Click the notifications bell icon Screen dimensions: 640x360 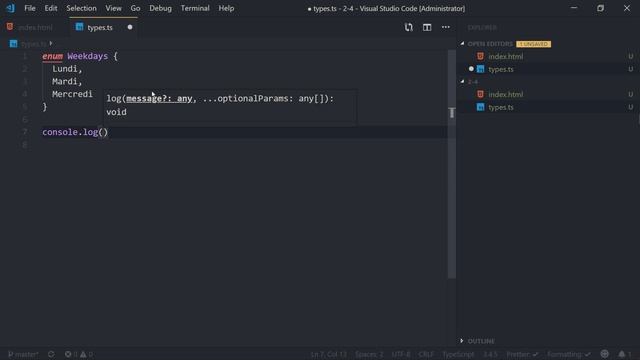(622, 354)
